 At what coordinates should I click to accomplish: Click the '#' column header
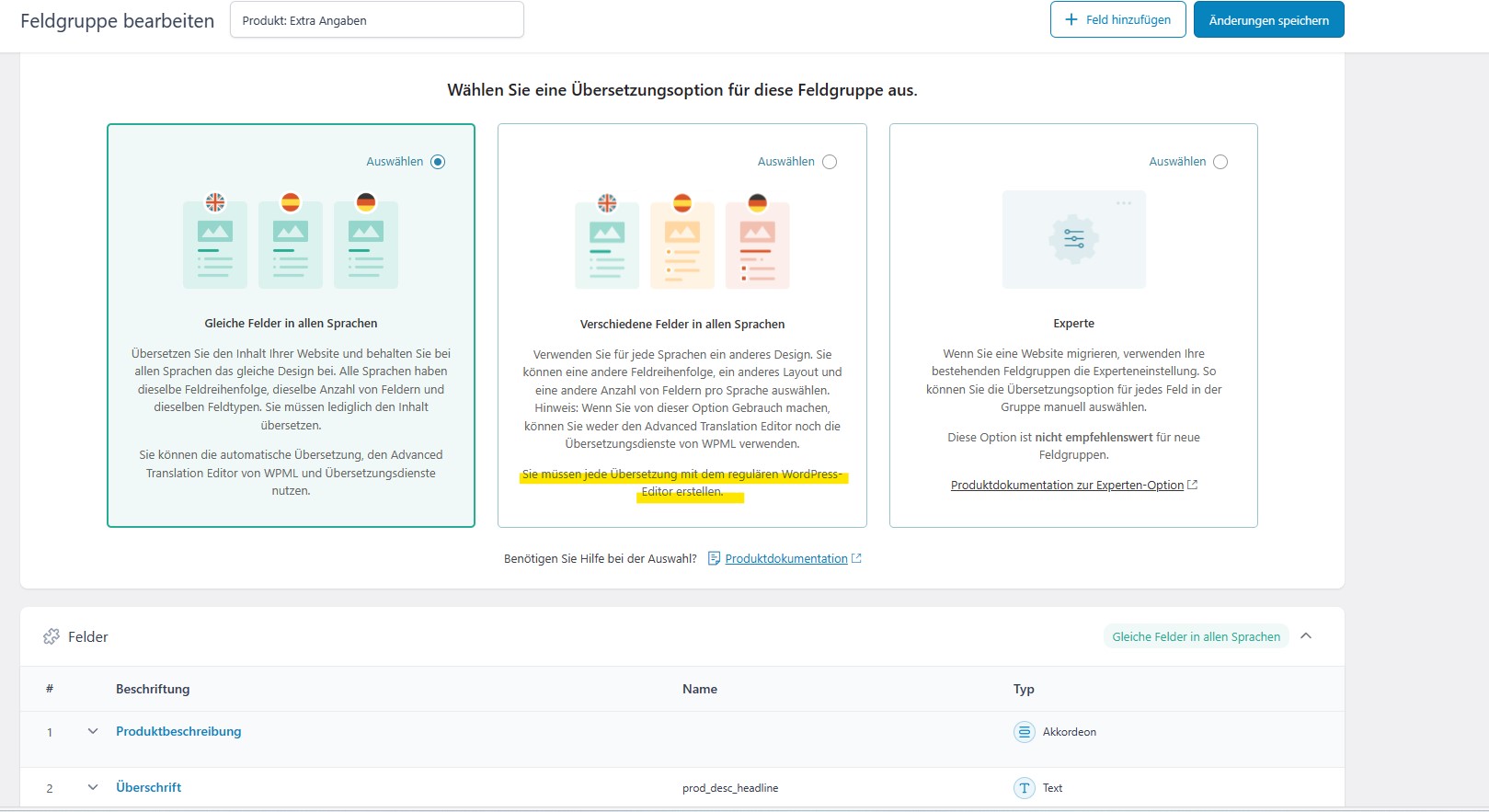click(x=50, y=689)
